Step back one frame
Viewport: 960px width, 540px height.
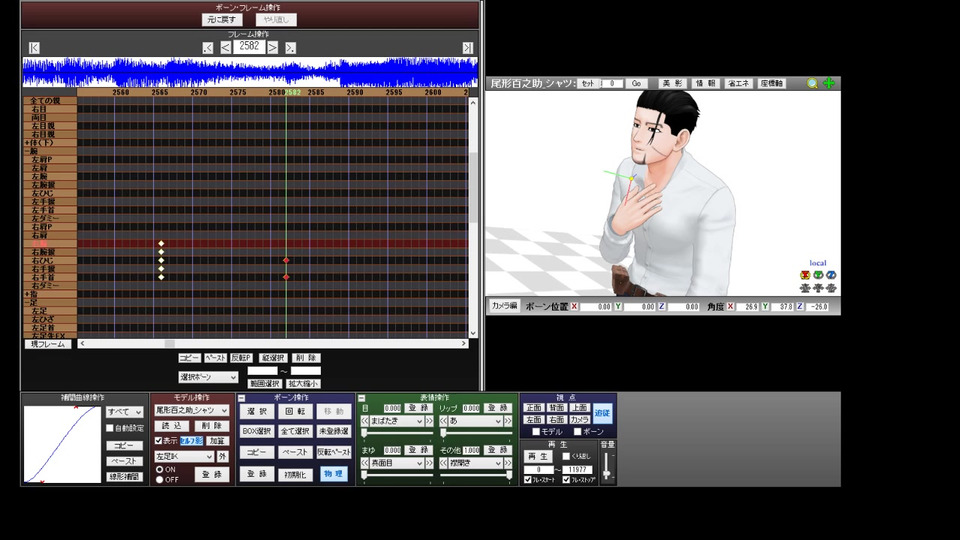point(226,48)
